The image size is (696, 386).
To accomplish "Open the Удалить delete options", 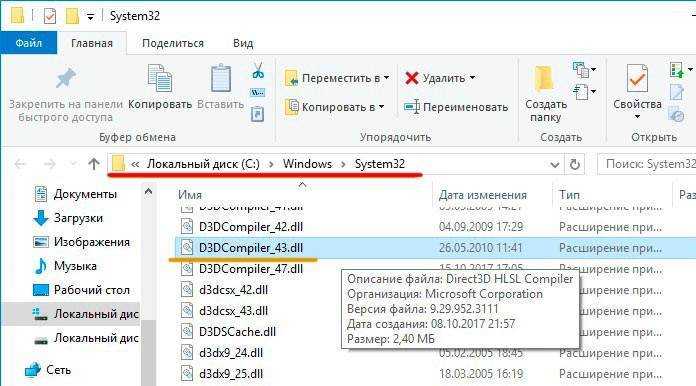I will point(440,78).
